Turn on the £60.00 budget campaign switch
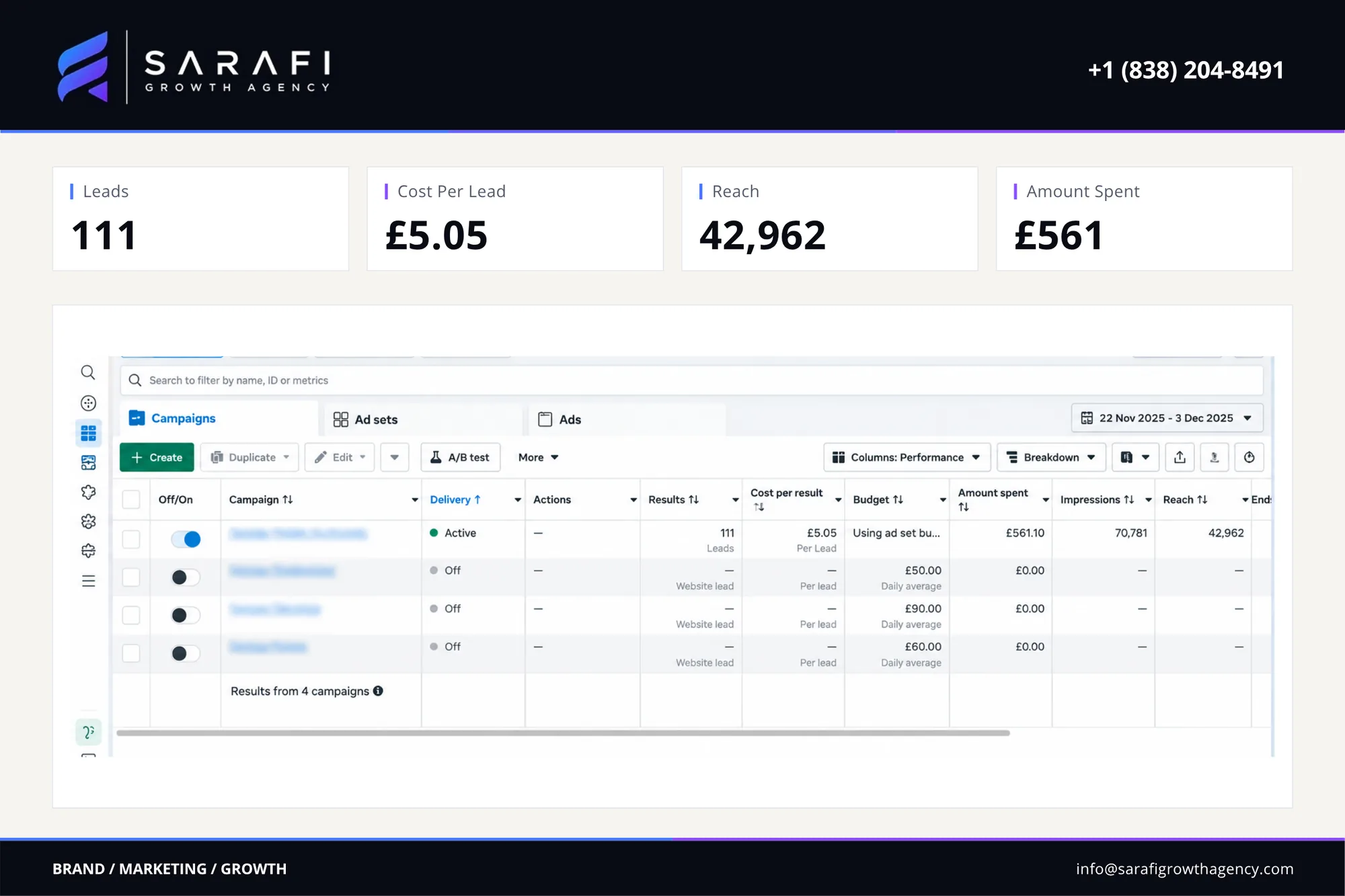1345x896 pixels. coord(186,653)
